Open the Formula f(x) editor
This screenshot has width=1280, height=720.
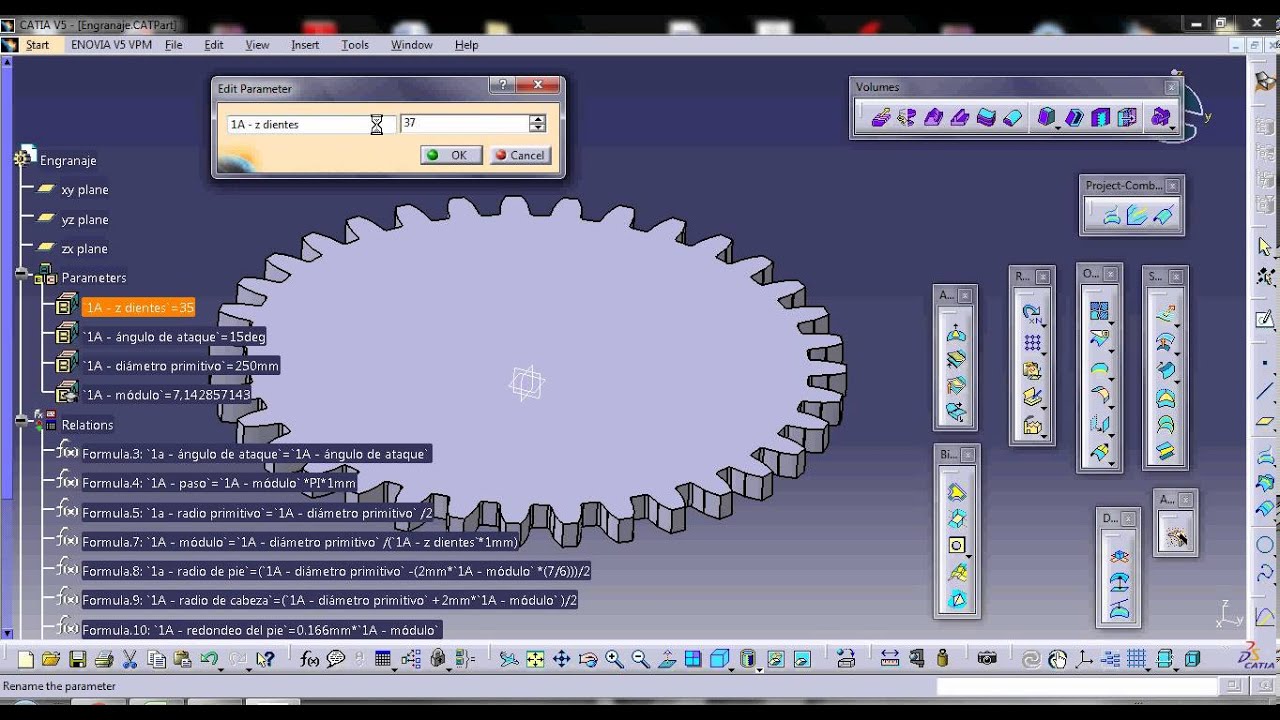(310, 659)
